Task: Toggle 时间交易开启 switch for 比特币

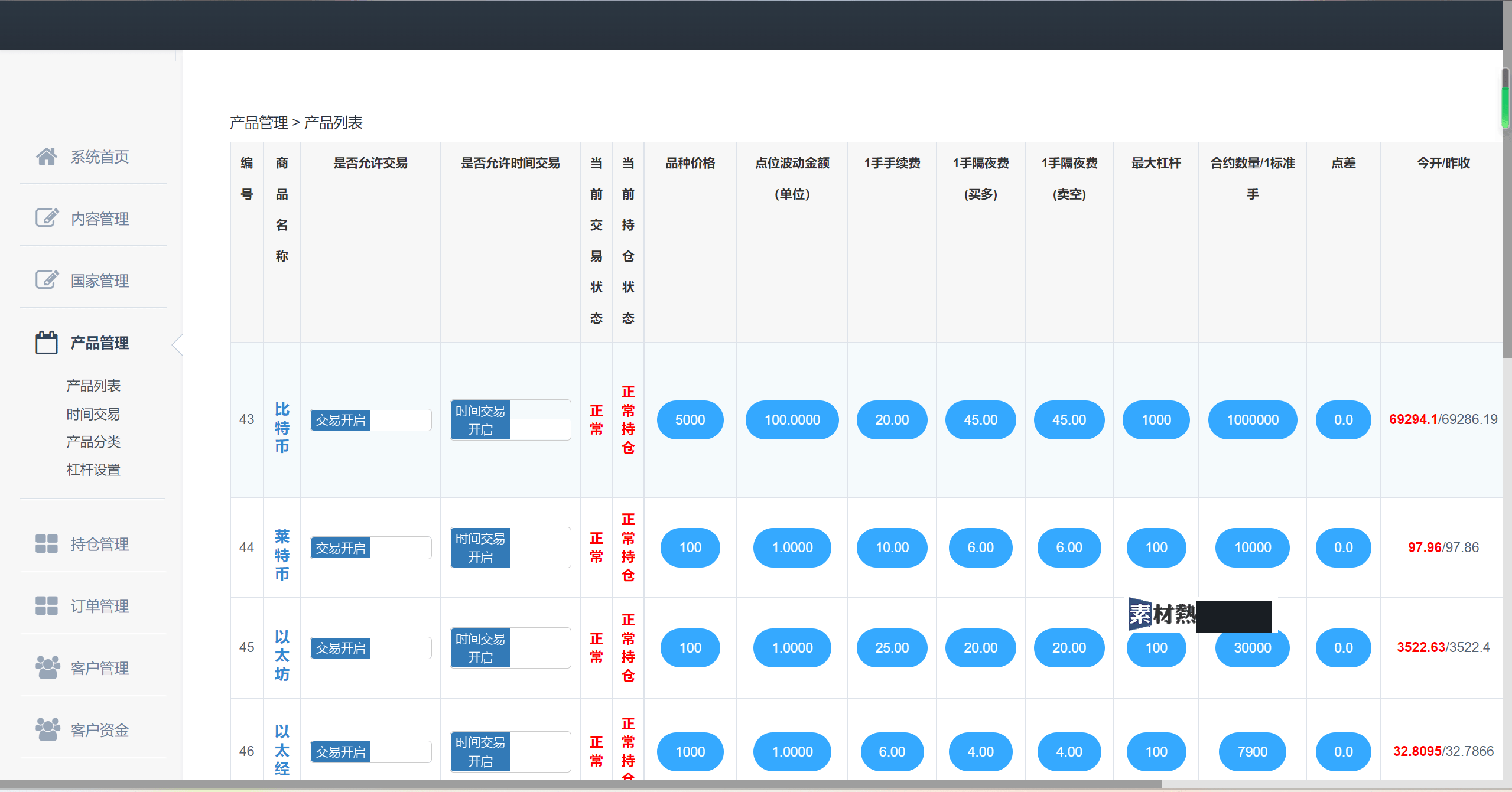Action: (x=510, y=420)
